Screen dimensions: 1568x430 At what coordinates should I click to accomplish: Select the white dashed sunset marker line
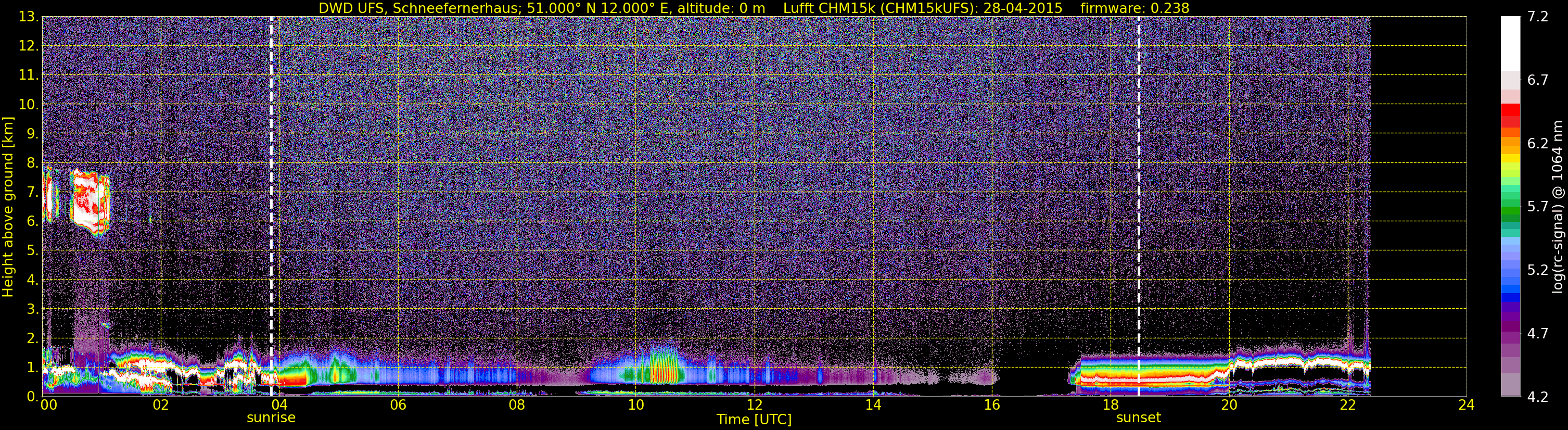1138,207
